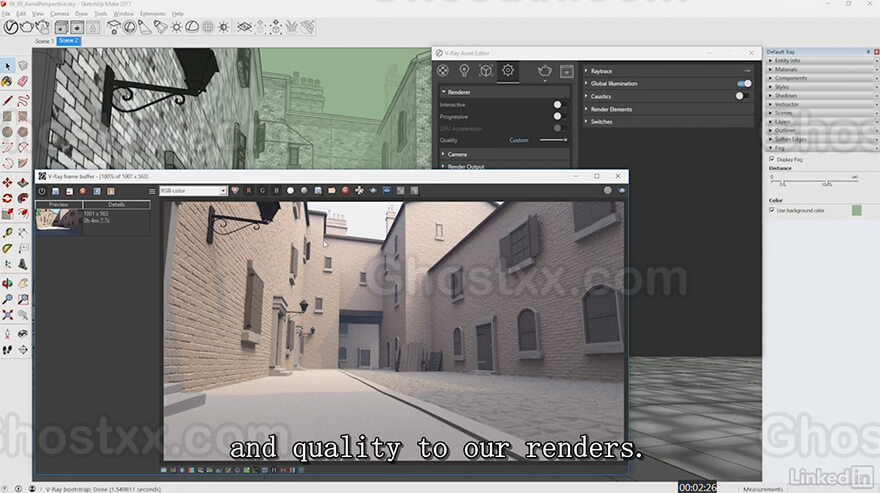Open RGB color channel dropdown

192,191
